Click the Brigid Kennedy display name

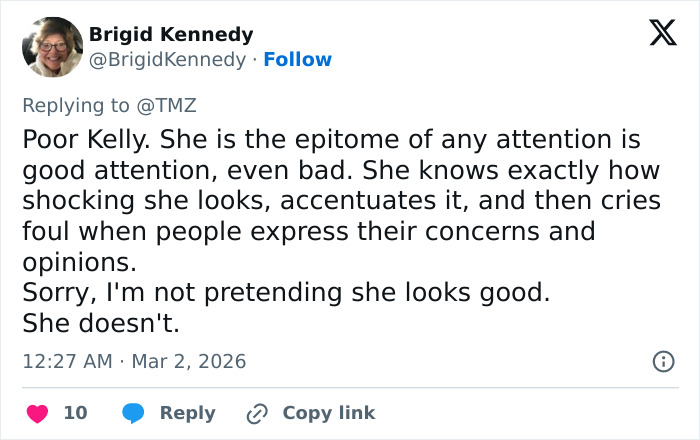click(171, 35)
